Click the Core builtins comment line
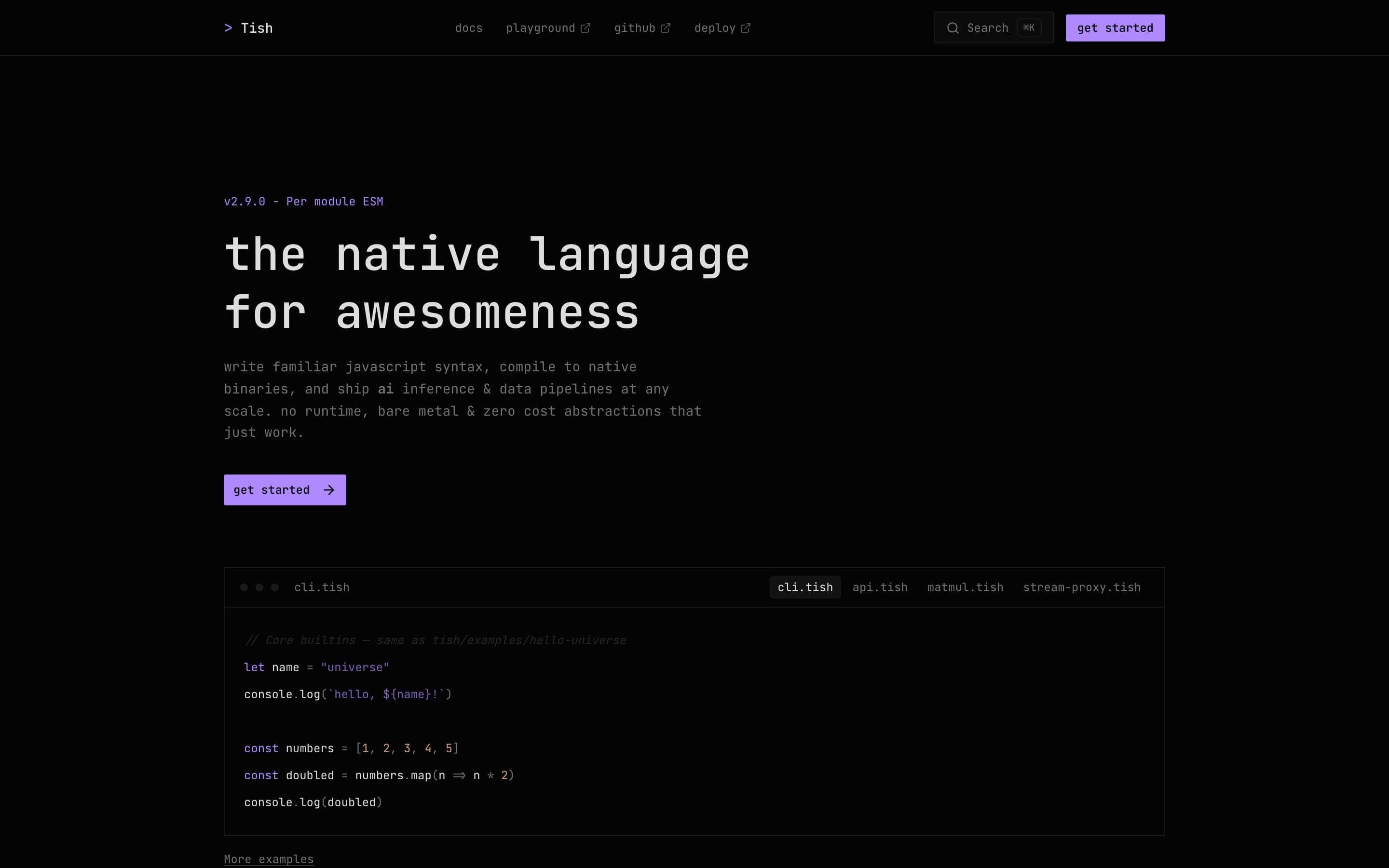 click(x=435, y=640)
